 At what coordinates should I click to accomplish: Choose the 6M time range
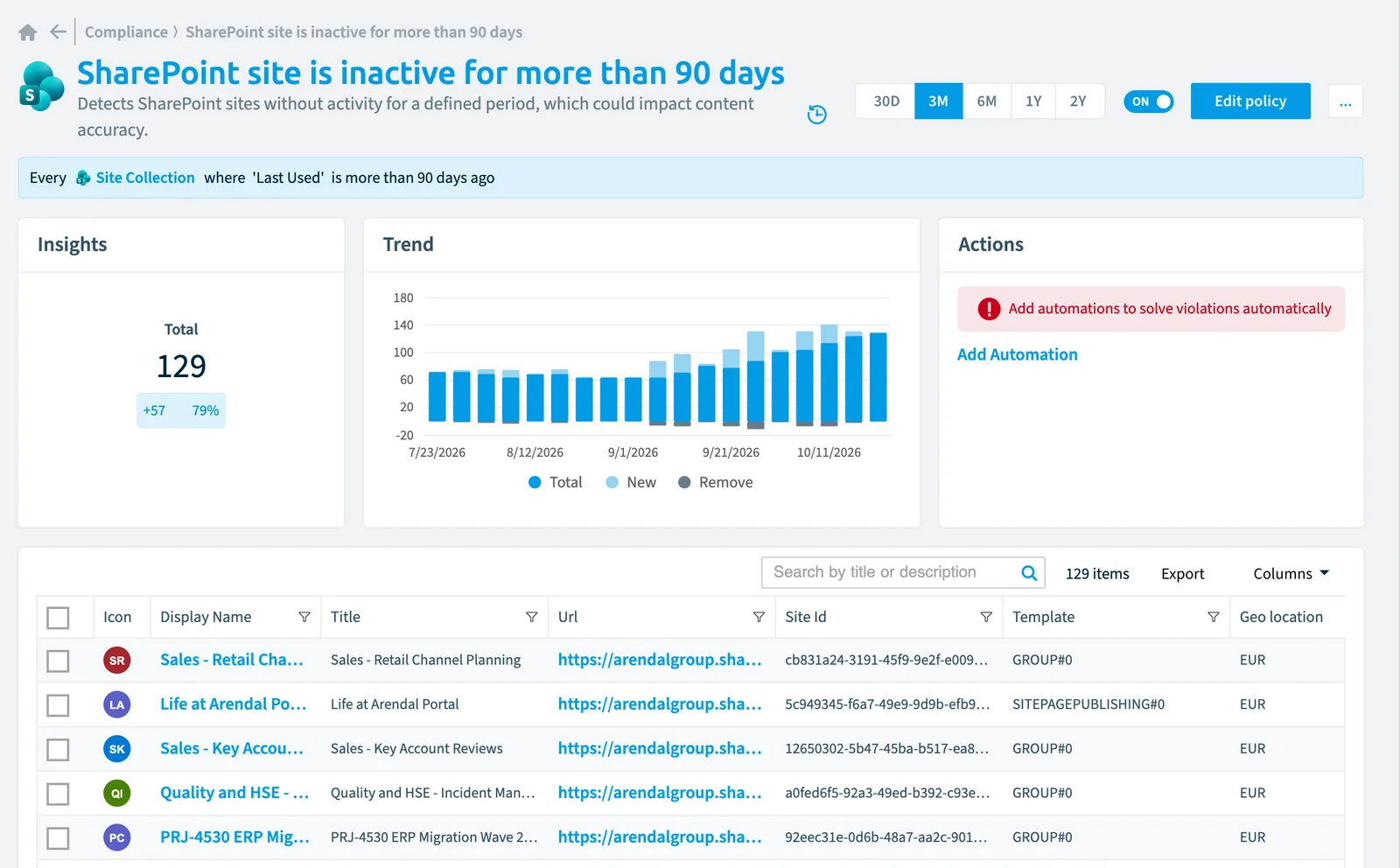click(x=986, y=101)
